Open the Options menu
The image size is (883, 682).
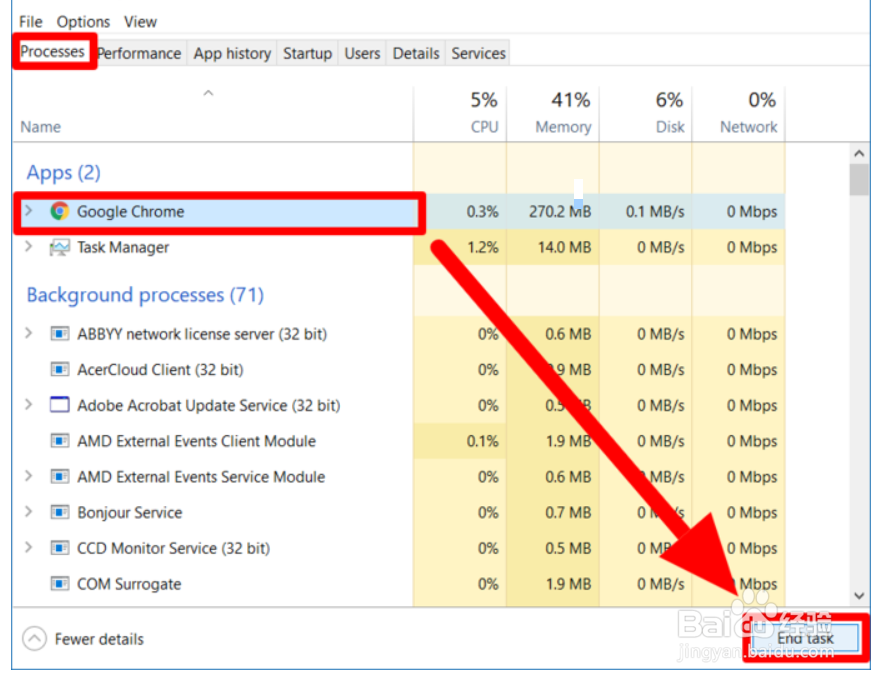pos(83,21)
